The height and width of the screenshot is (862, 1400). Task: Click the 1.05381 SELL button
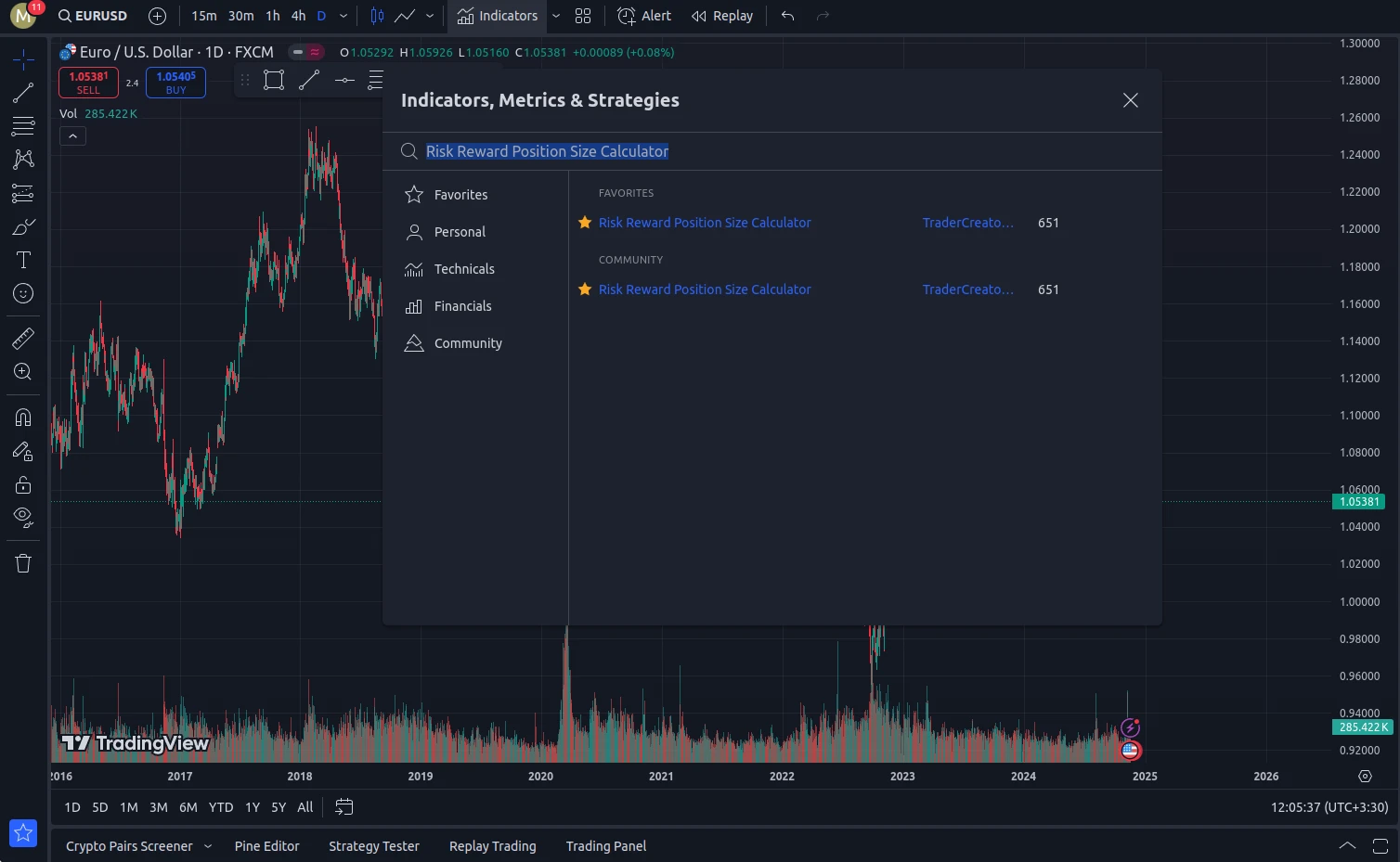[x=88, y=83]
